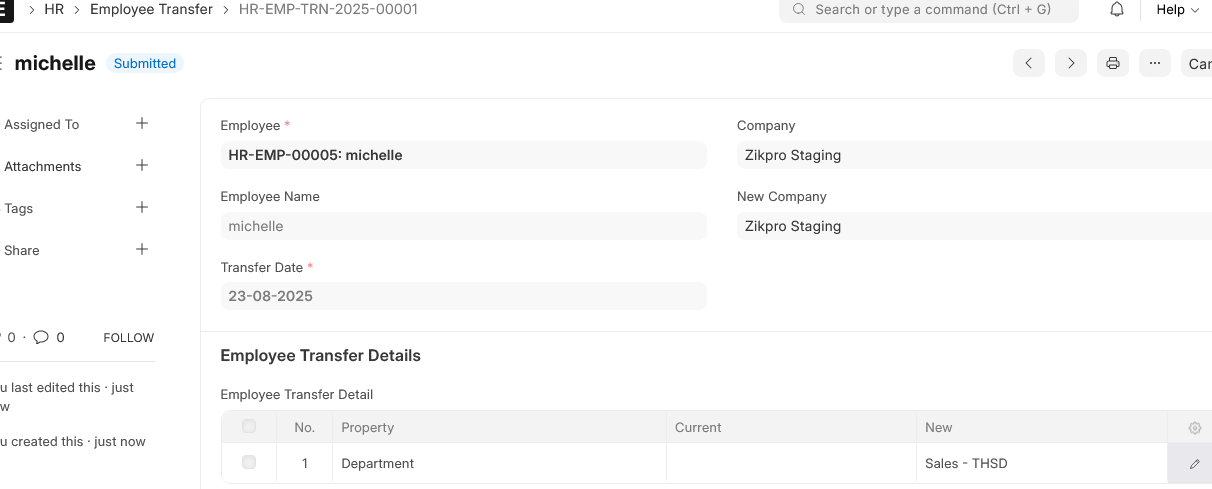This screenshot has width=1212, height=489.
Task: Edit the Department row with pencil icon
Action: 1194,464
